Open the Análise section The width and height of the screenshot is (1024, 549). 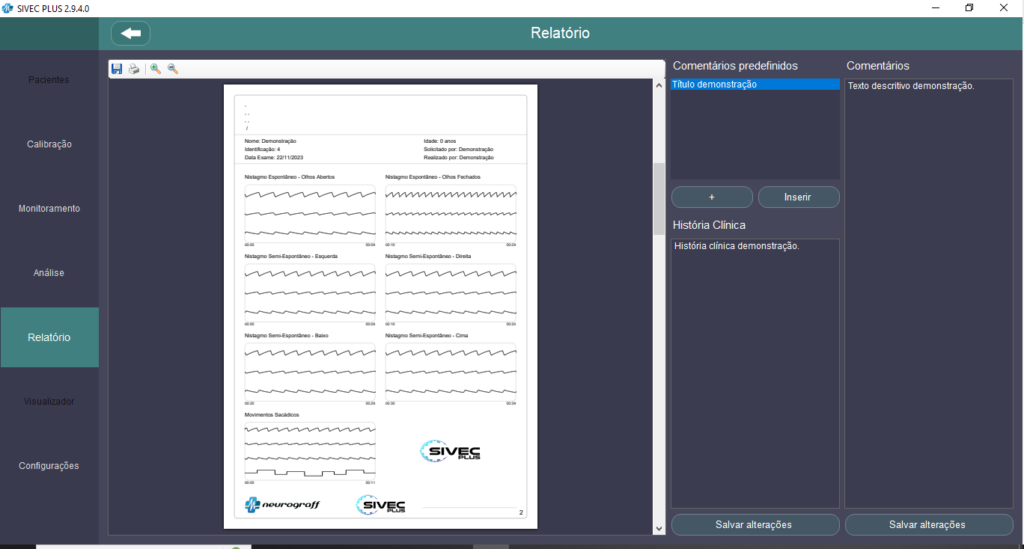[49, 272]
